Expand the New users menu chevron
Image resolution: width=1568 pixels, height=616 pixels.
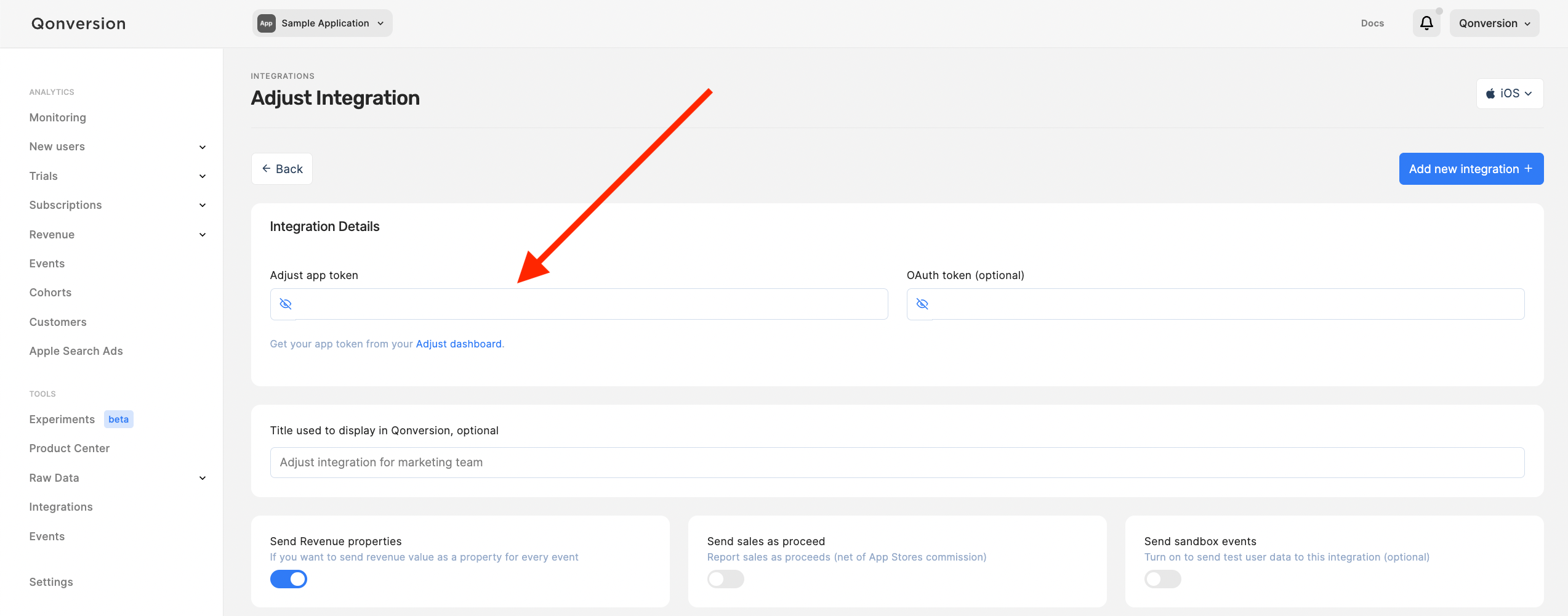pyautogui.click(x=203, y=147)
